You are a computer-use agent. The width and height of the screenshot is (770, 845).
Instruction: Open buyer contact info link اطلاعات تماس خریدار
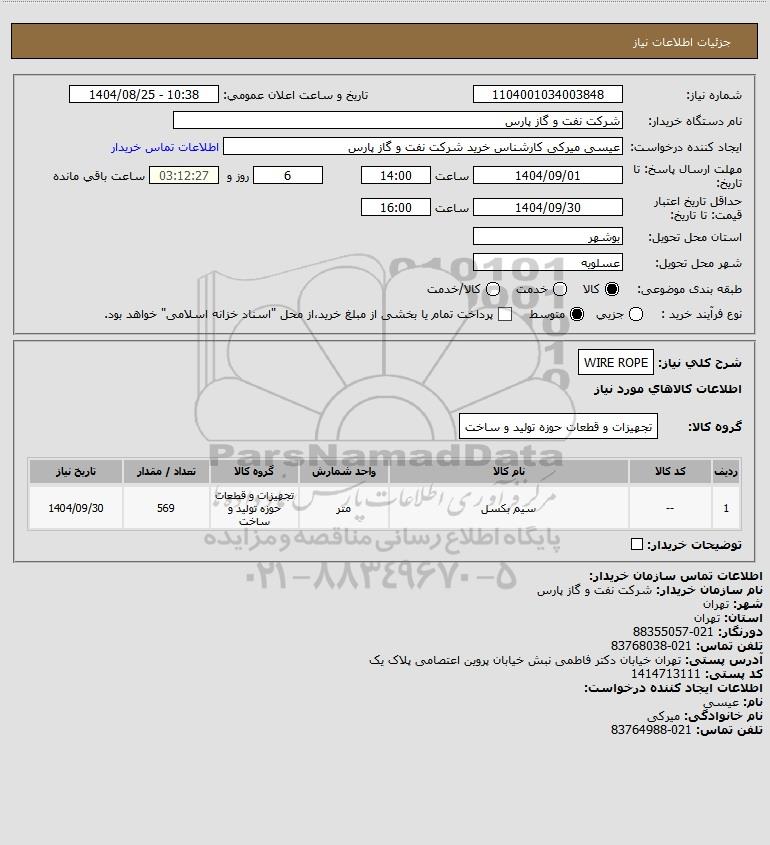pyautogui.click(x=165, y=147)
